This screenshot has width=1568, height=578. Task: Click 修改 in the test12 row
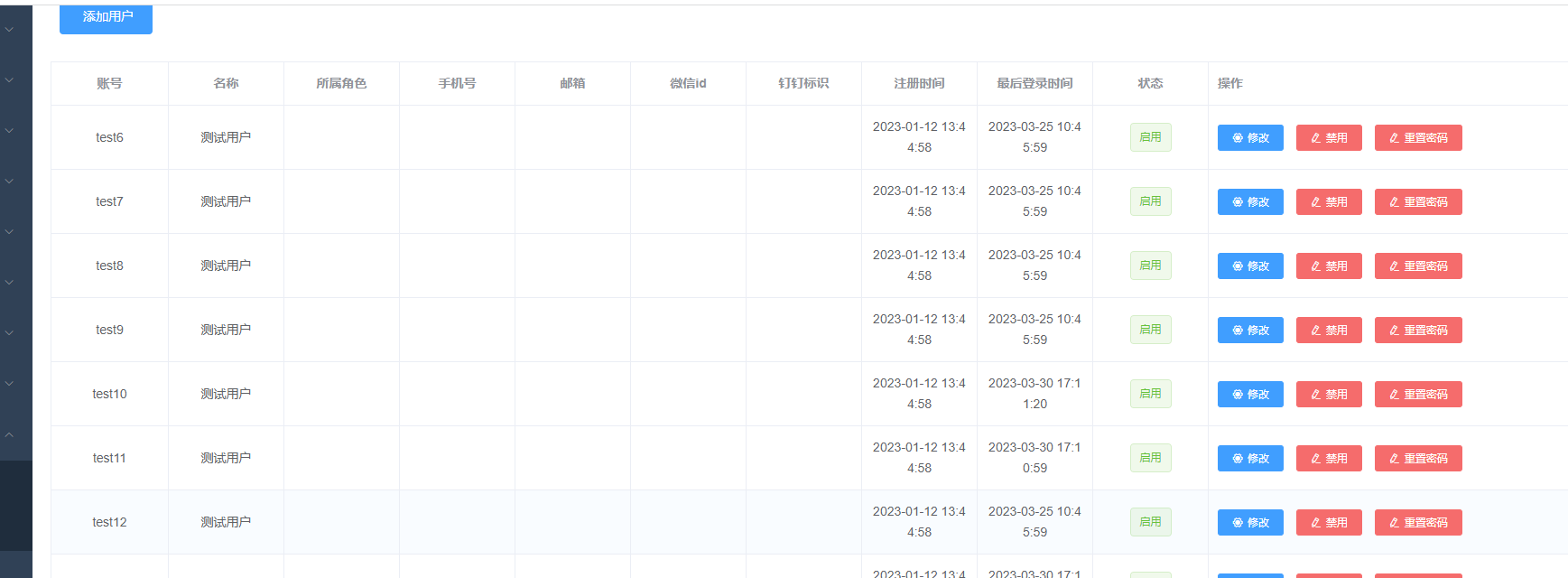pyautogui.click(x=1250, y=523)
